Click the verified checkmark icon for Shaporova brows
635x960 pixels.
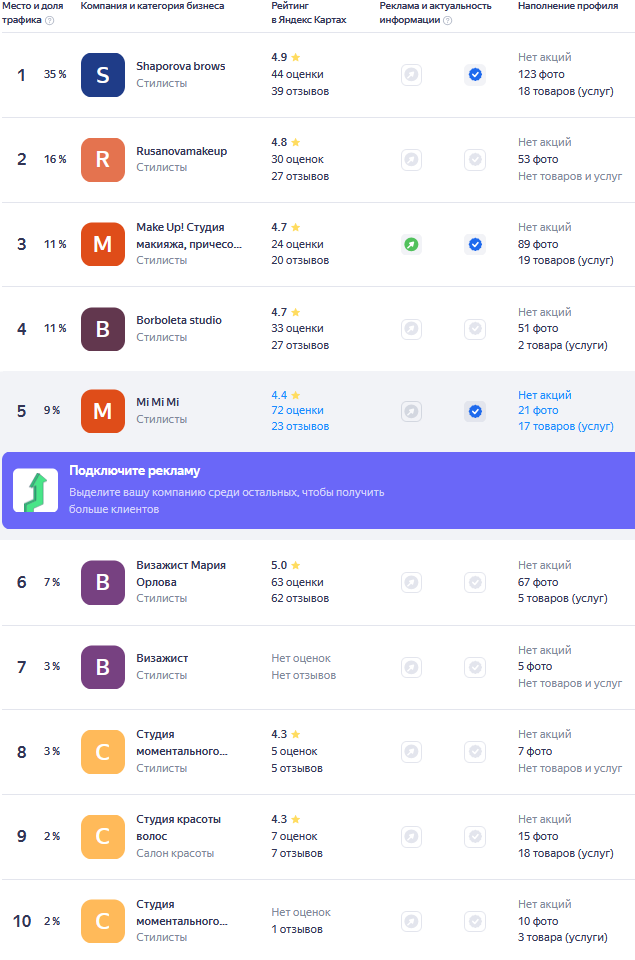tap(475, 75)
